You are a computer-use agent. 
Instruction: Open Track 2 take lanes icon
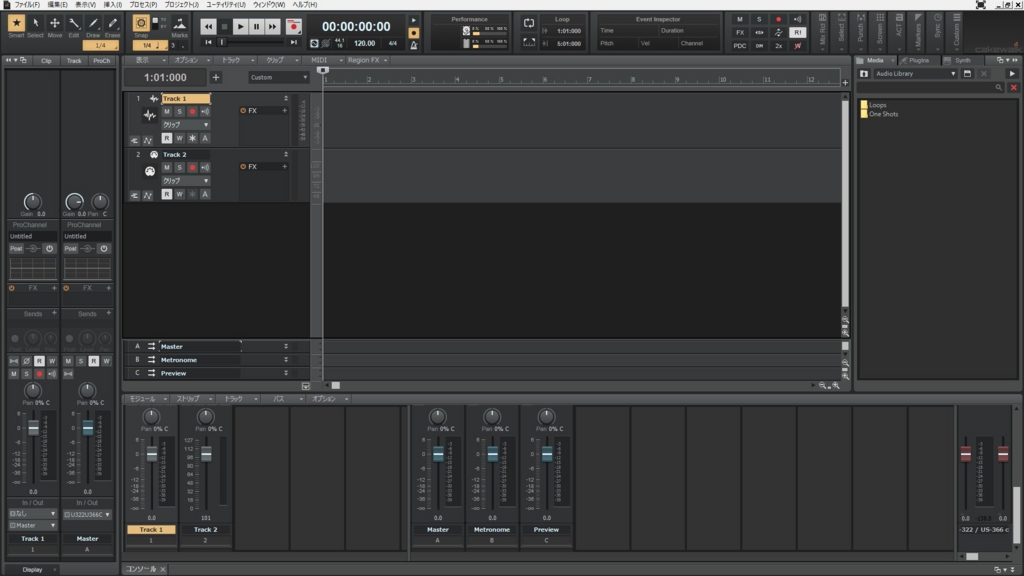click(135, 196)
